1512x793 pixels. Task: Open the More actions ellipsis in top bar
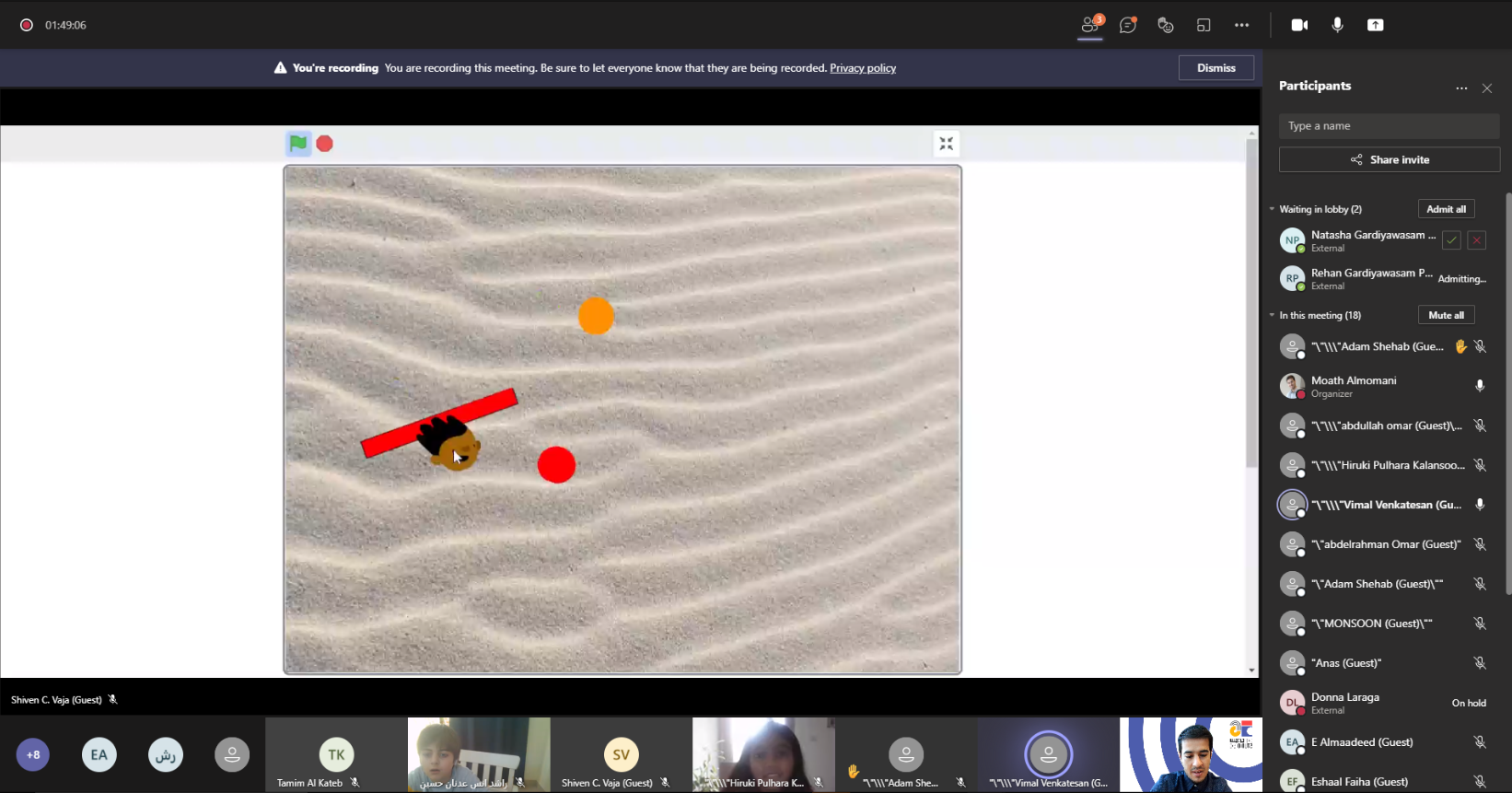coord(1242,25)
